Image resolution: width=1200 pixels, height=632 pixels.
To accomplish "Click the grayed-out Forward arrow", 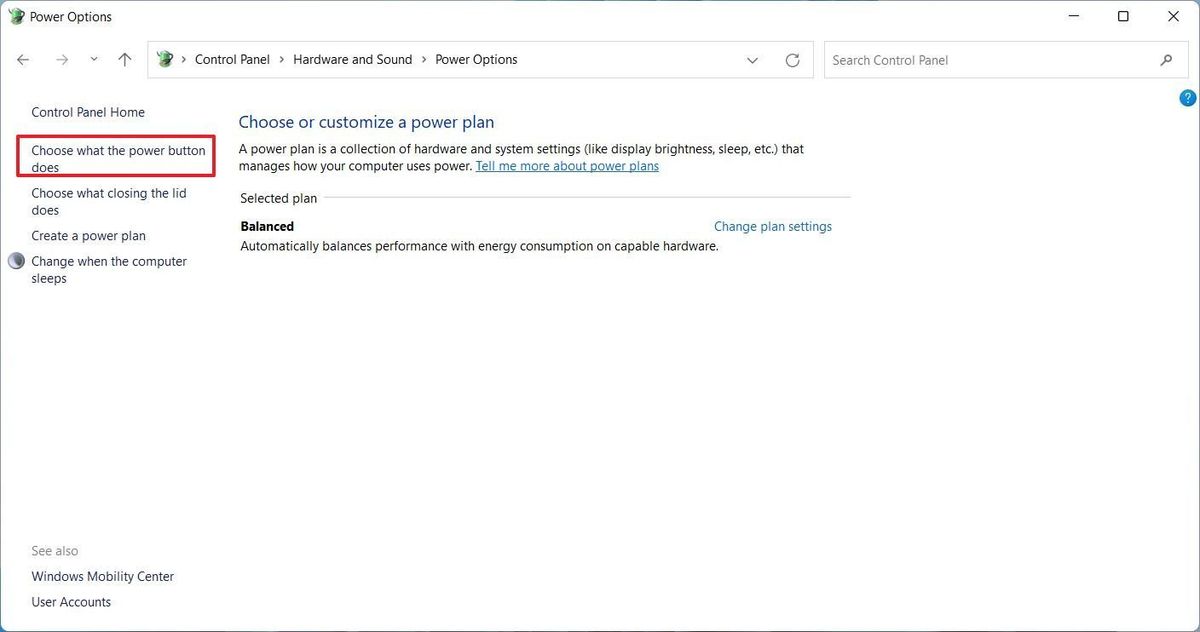I will (61, 59).
